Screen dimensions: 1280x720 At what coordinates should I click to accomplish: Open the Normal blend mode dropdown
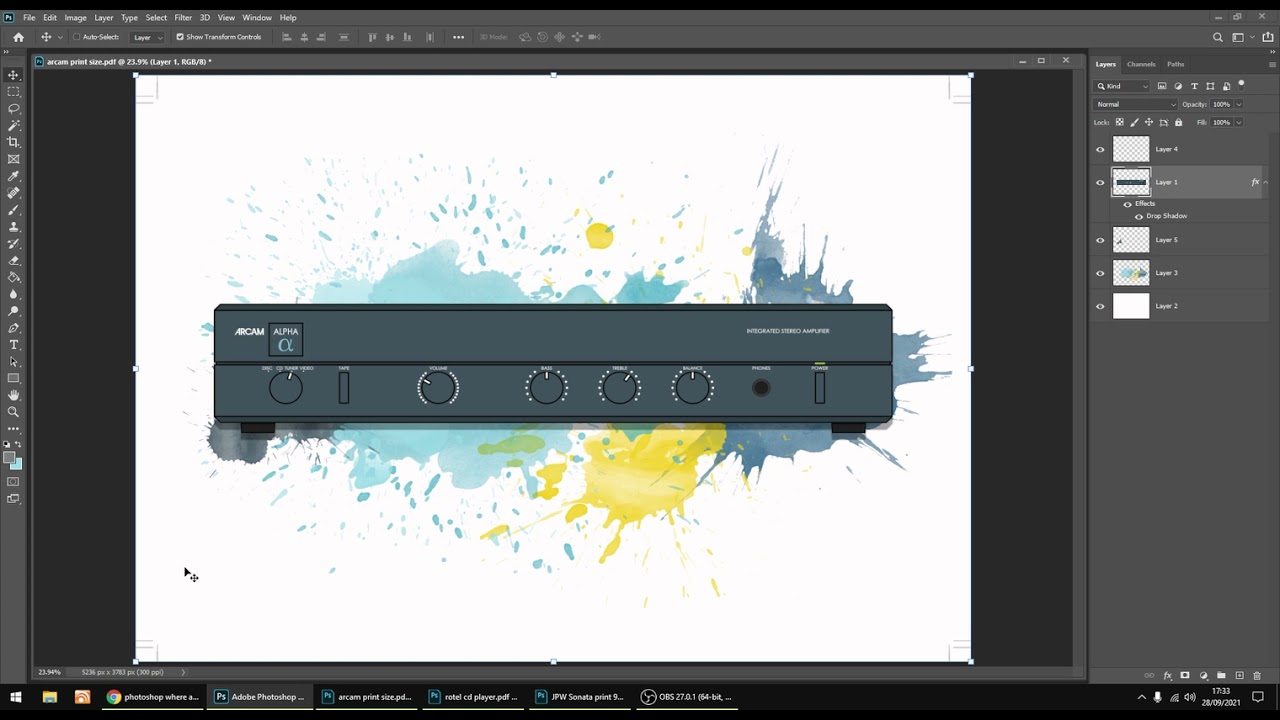[1136, 104]
